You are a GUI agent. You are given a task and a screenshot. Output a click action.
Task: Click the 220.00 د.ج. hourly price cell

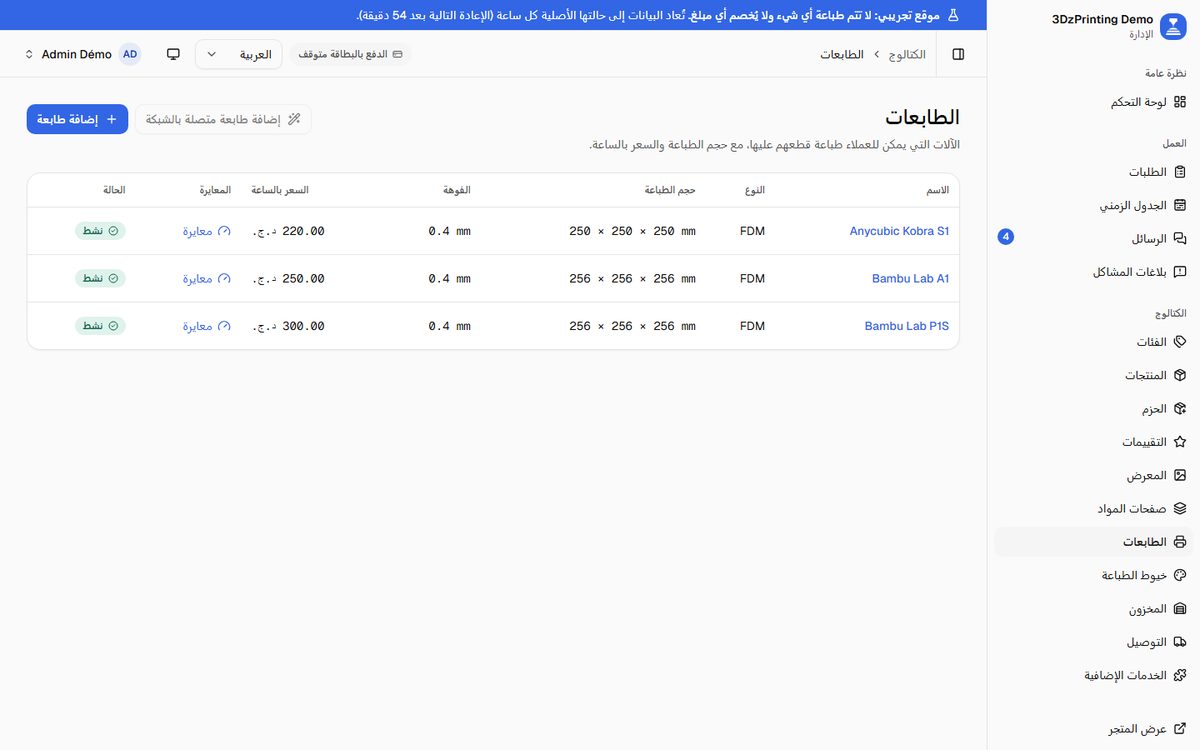pos(288,231)
